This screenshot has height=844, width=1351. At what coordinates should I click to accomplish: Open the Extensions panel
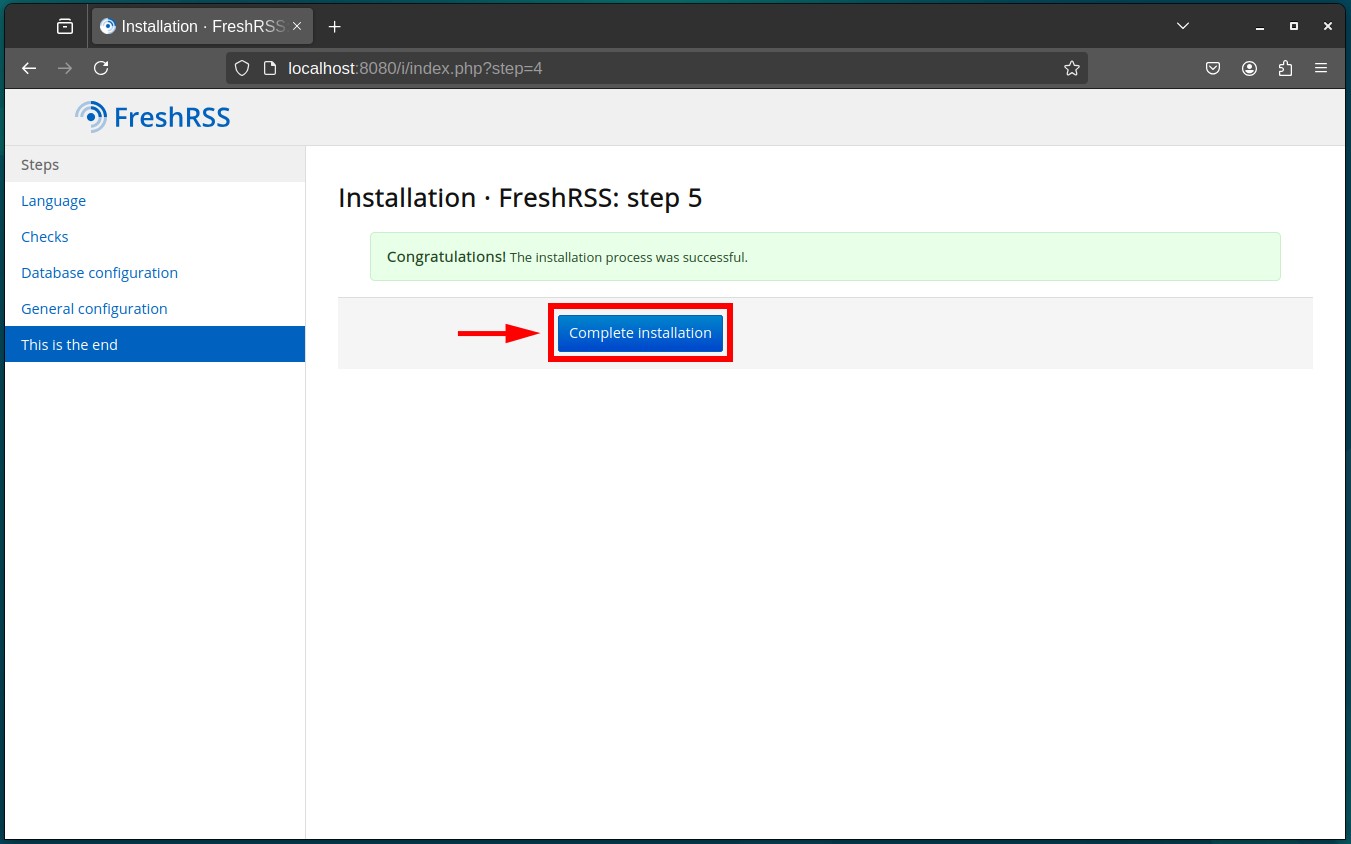[1285, 68]
